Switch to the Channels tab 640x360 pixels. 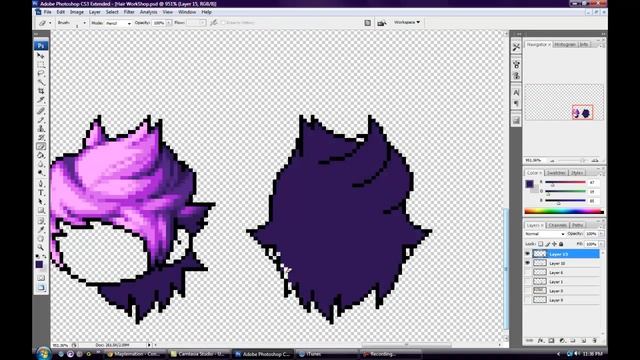click(x=557, y=225)
